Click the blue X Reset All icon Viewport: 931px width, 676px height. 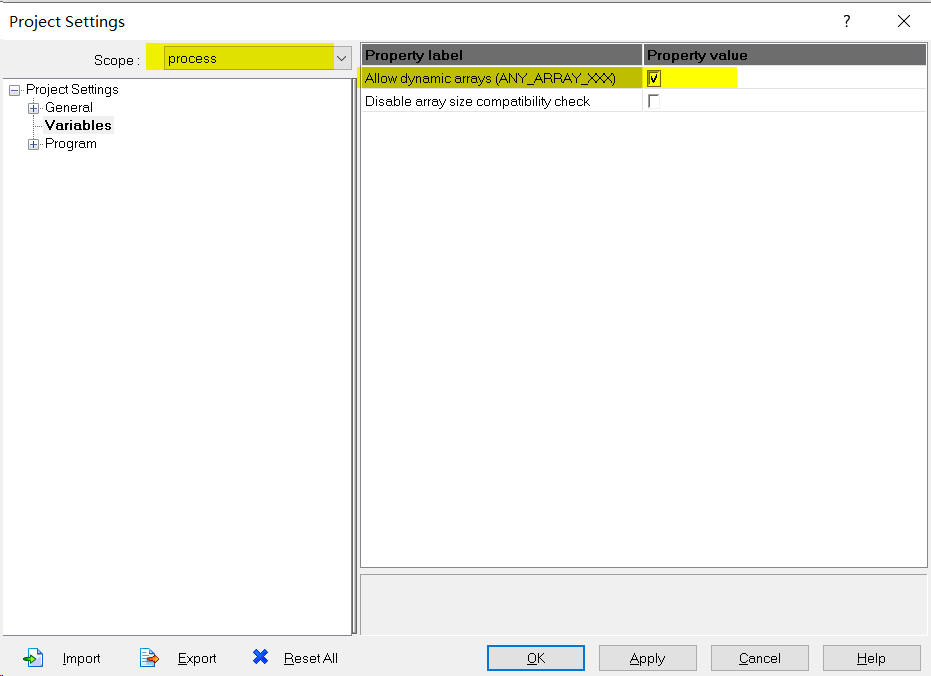[x=260, y=656]
